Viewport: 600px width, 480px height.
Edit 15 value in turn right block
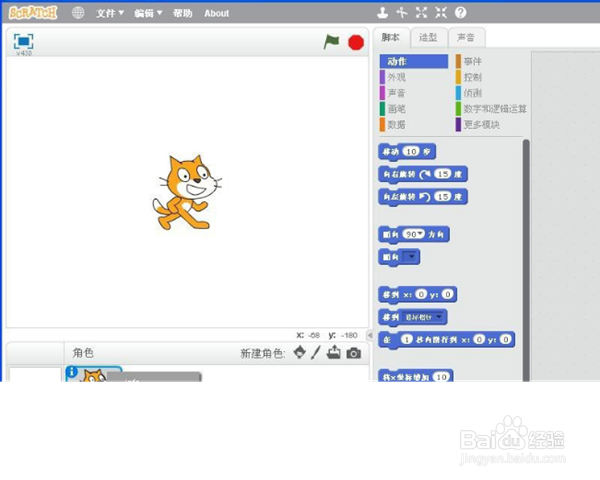443,174
